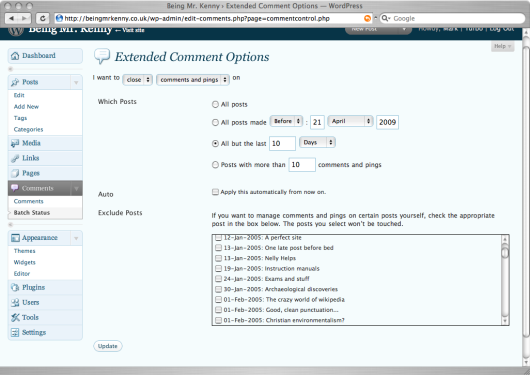Click the exclude posts list scrollbar thumb

tap(505, 252)
